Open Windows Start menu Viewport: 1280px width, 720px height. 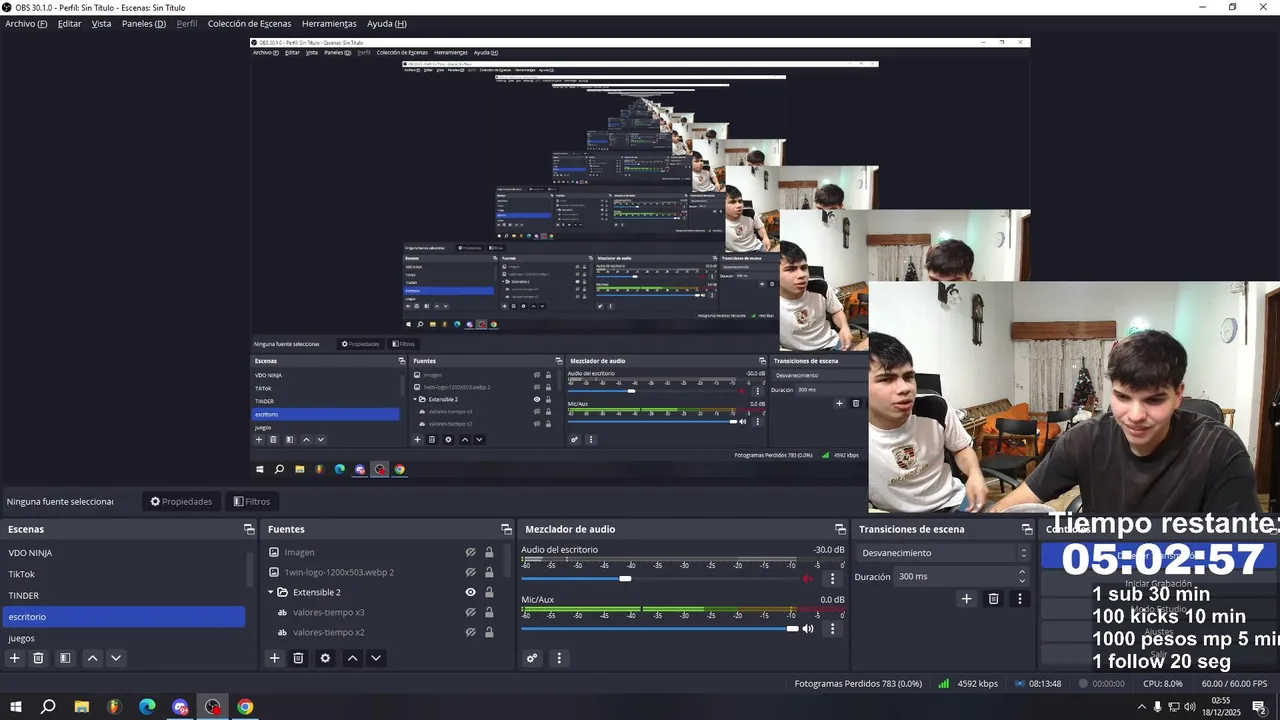16,707
